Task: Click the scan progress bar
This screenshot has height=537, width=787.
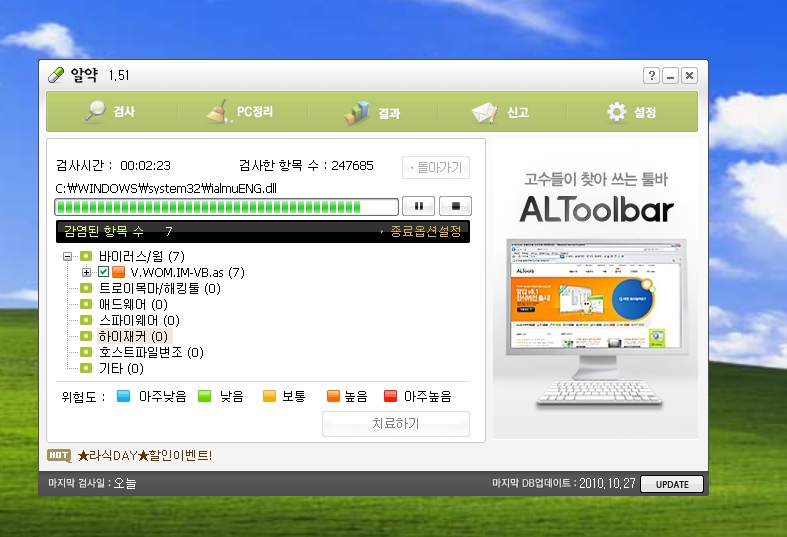Action: [x=226, y=207]
